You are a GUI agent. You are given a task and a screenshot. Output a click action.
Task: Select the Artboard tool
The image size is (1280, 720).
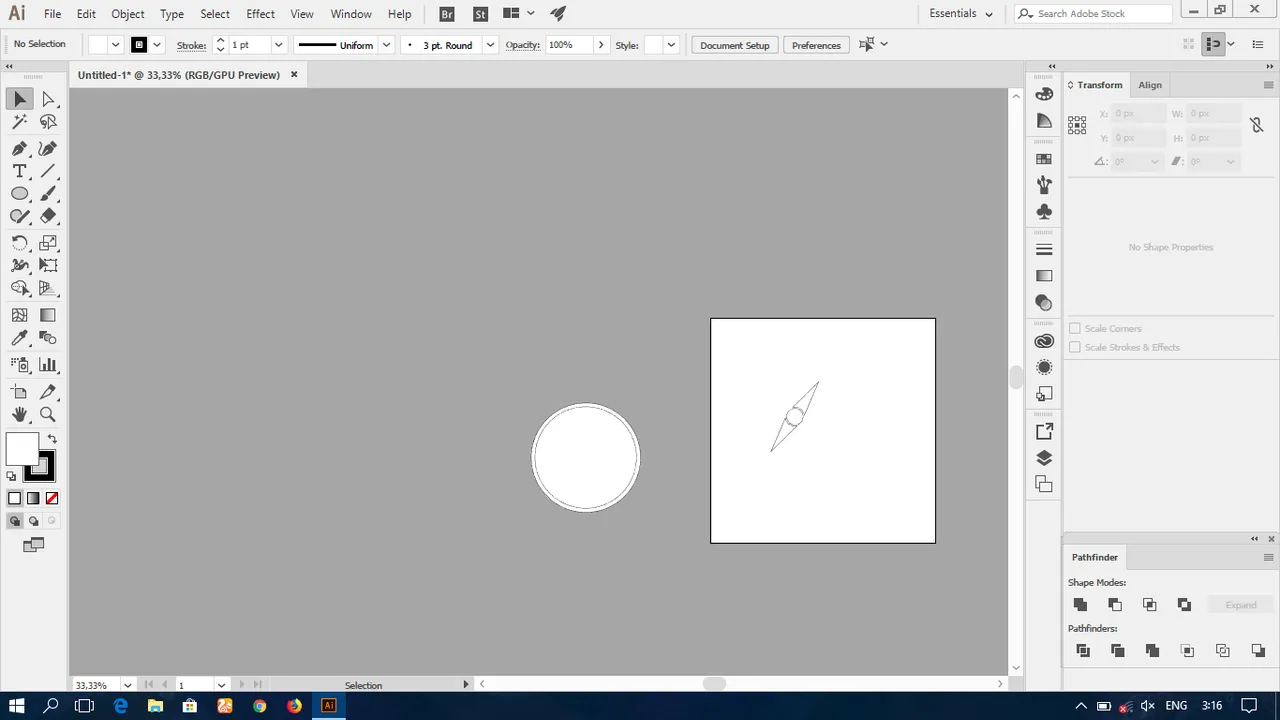[x=20, y=392]
